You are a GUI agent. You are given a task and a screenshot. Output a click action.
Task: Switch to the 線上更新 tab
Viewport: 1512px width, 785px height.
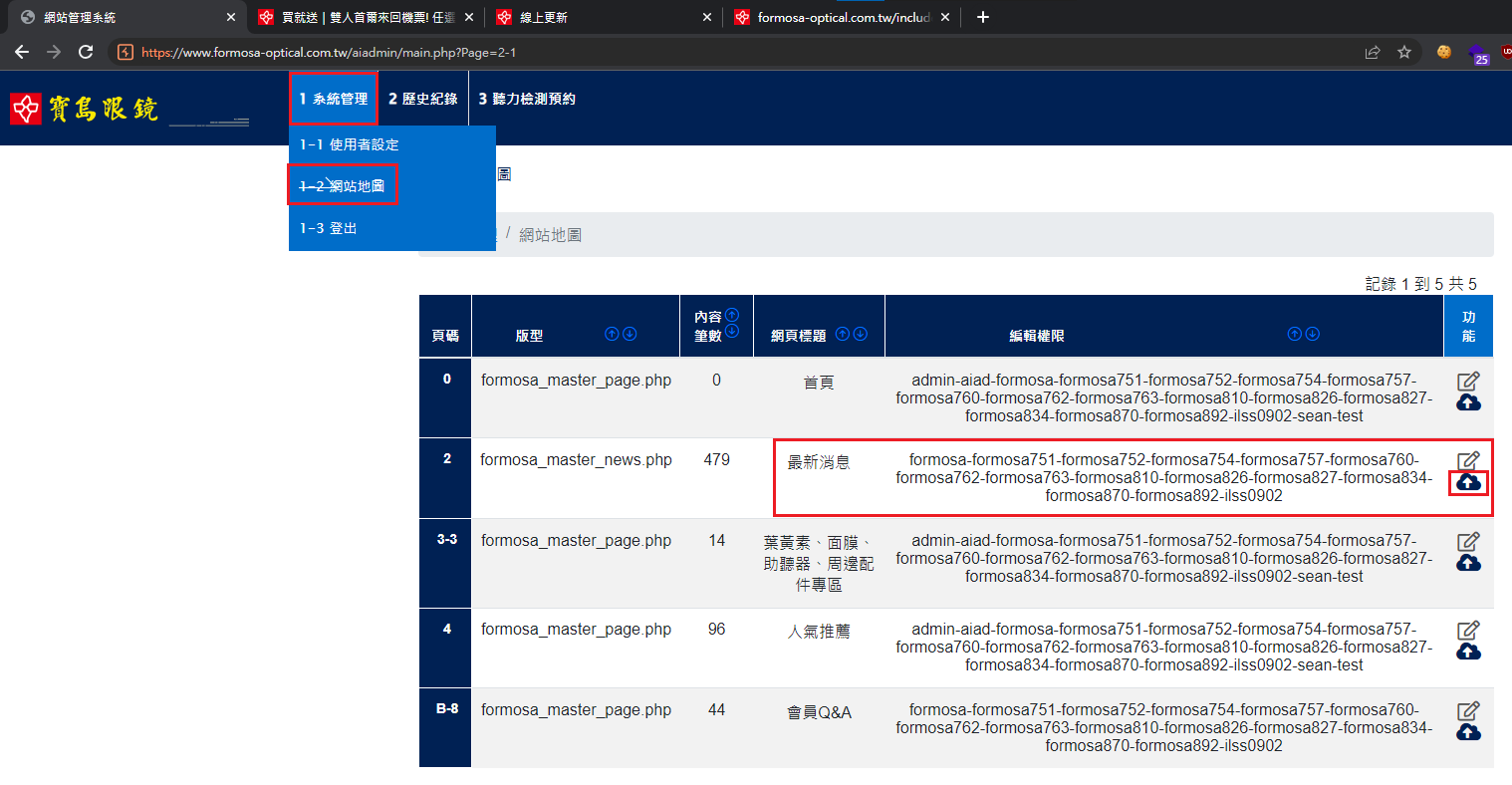[x=604, y=17]
